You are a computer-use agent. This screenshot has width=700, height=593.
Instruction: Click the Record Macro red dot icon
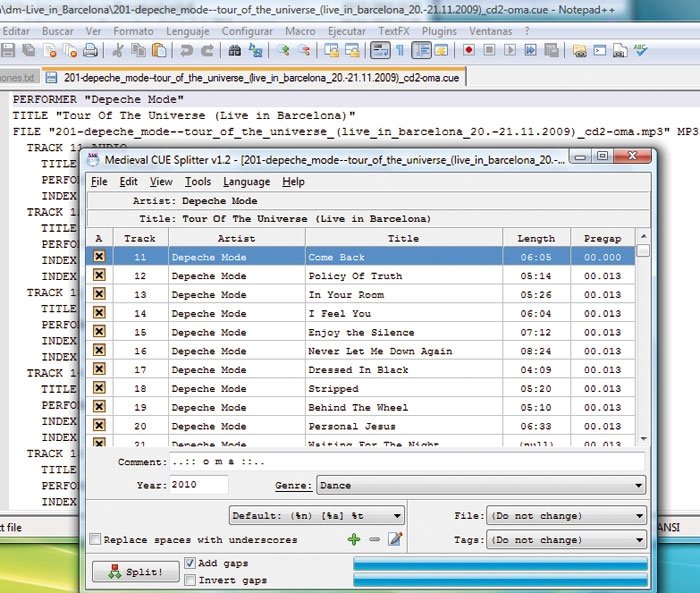[469, 50]
